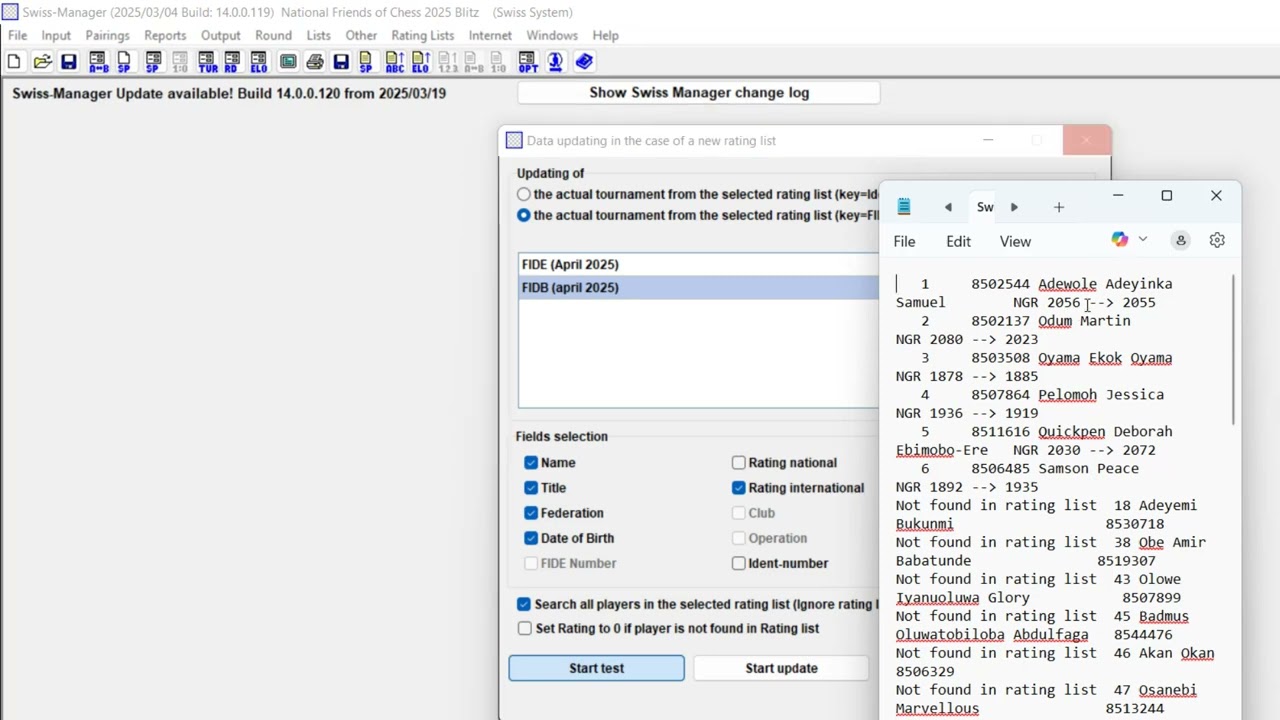Open the Input menu
Image resolution: width=1280 pixels, height=720 pixels.
tap(56, 35)
